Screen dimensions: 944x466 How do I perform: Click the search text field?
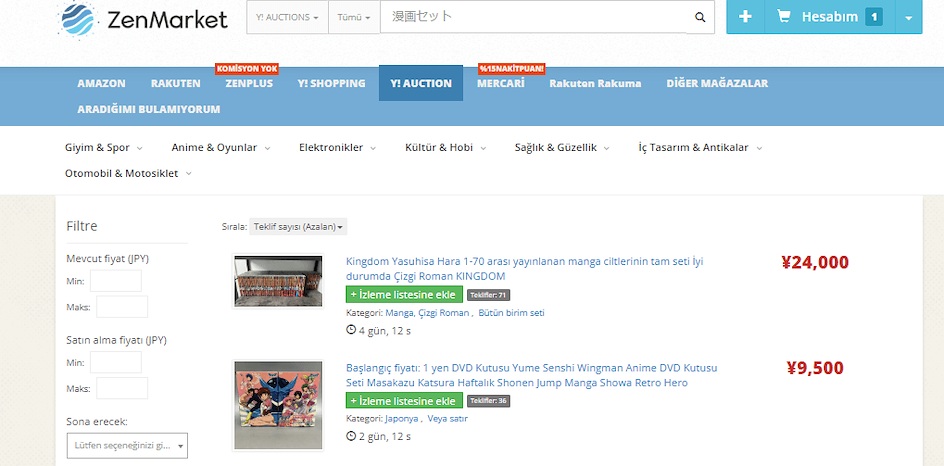[533, 17]
